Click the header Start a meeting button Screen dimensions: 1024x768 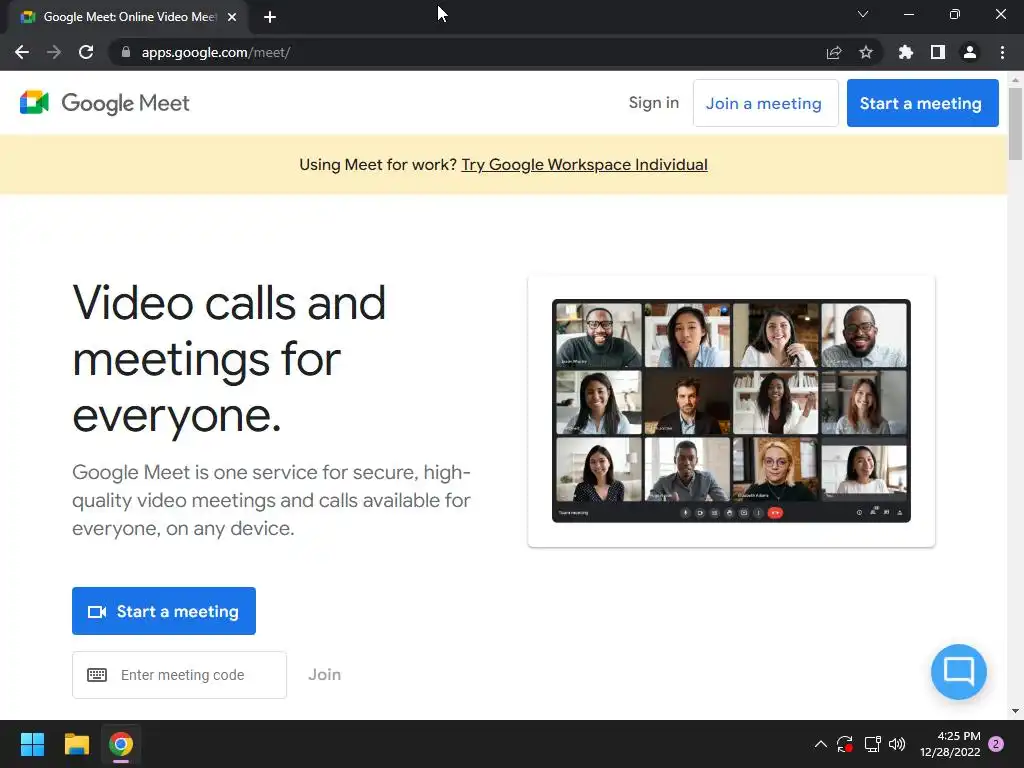[x=922, y=103]
